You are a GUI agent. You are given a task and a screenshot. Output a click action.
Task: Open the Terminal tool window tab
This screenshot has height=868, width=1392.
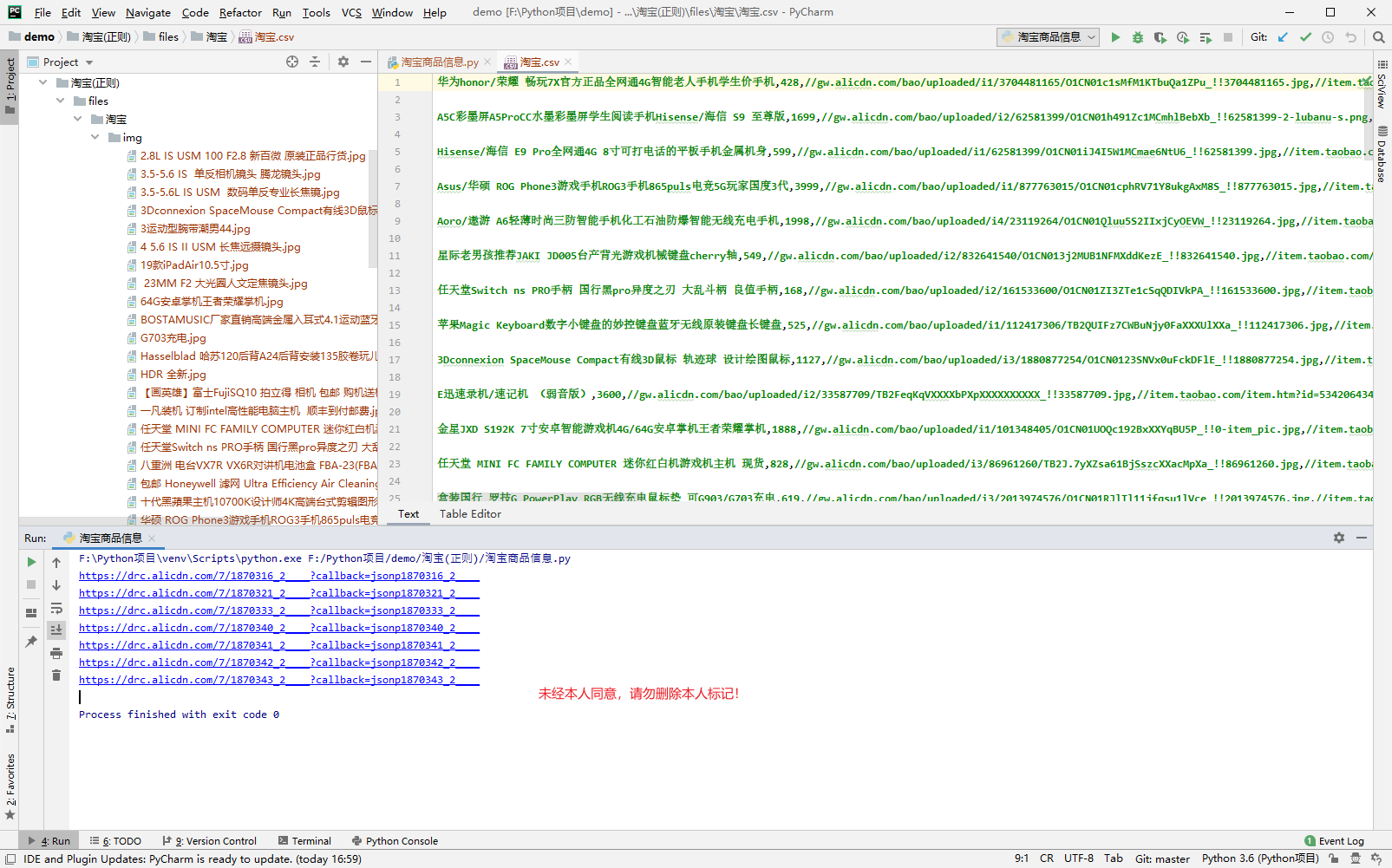coord(304,841)
